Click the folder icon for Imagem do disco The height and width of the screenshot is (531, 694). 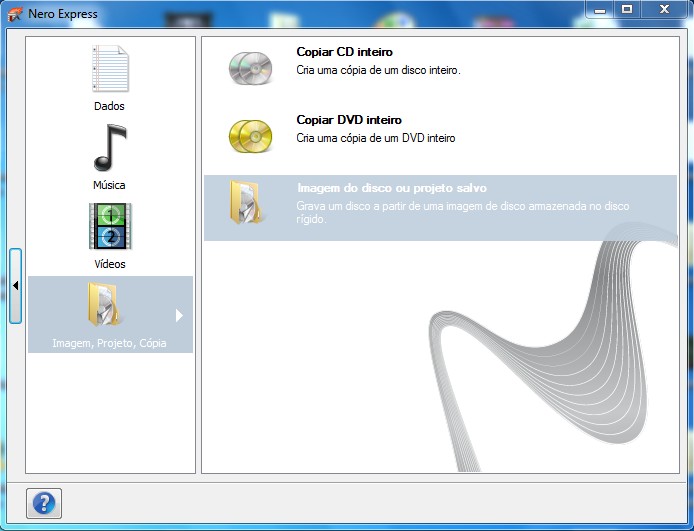246,203
